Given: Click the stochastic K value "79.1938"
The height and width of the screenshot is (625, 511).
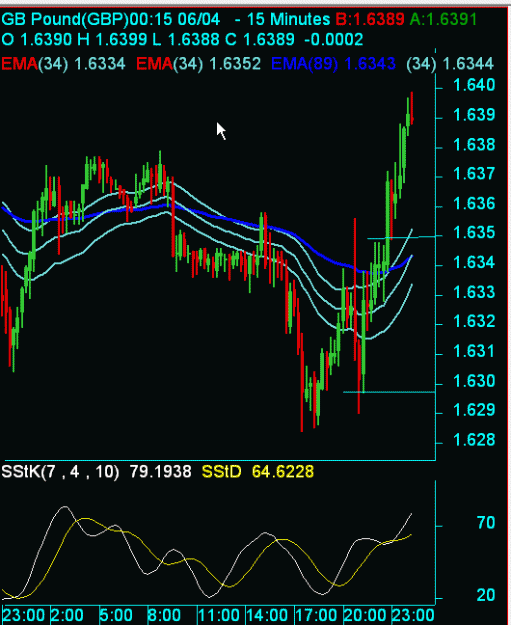Looking at the screenshot, I should (160, 472).
